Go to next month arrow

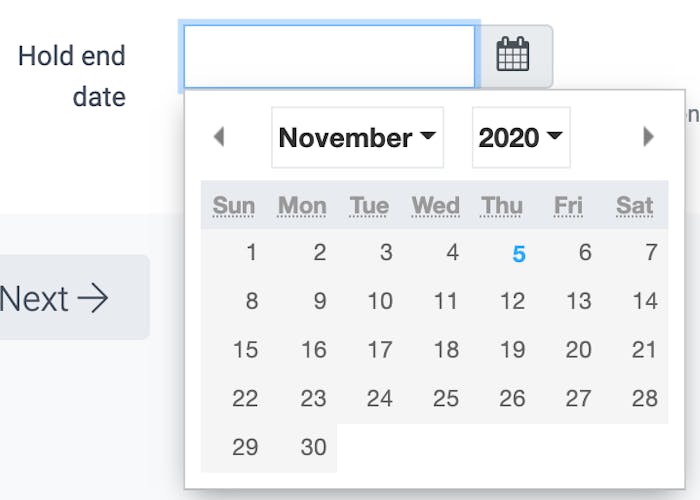tap(648, 137)
